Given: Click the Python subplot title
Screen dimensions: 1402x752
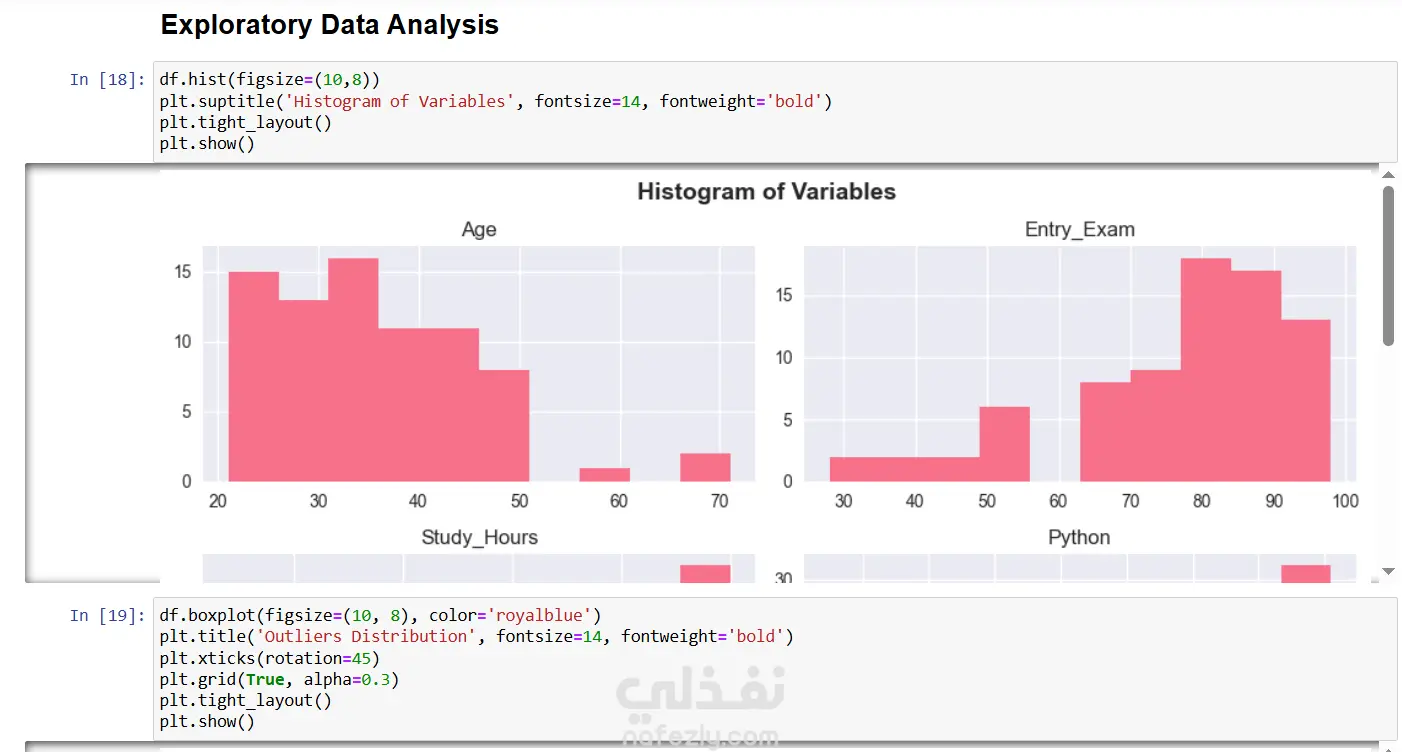Looking at the screenshot, I should tap(1079, 538).
